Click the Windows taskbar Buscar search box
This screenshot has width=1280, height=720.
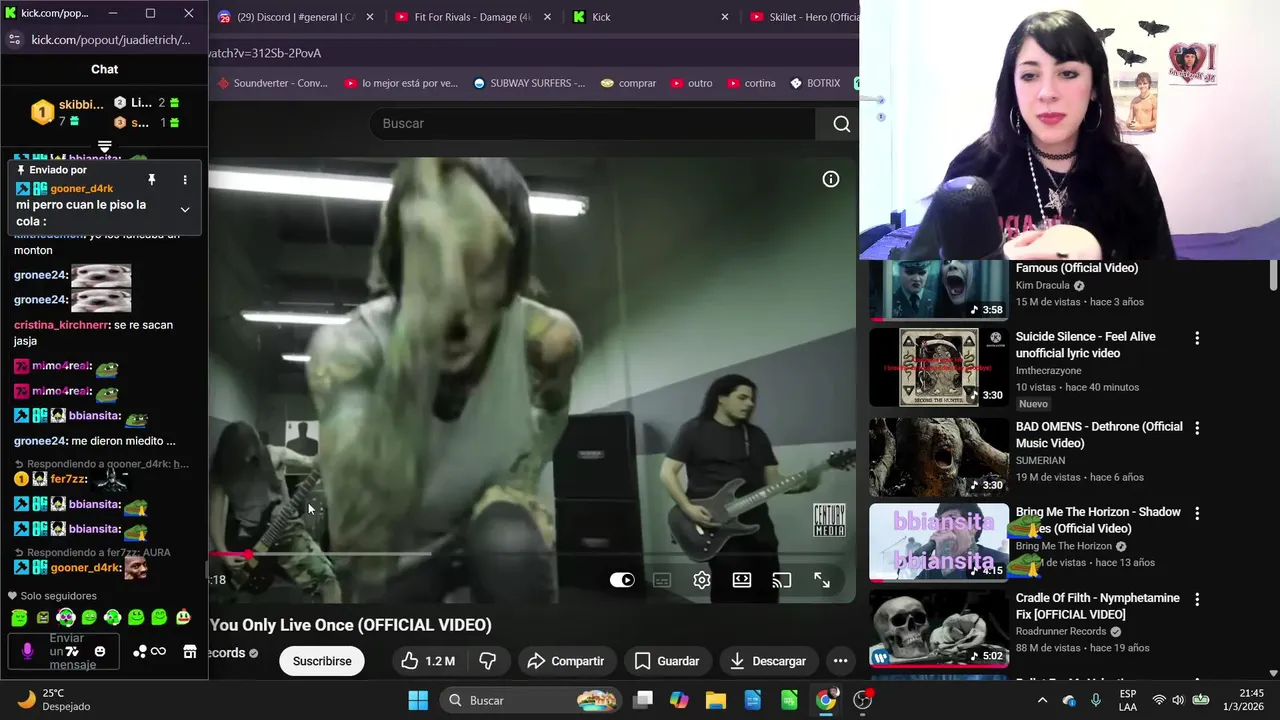pyautogui.click(x=531, y=700)
